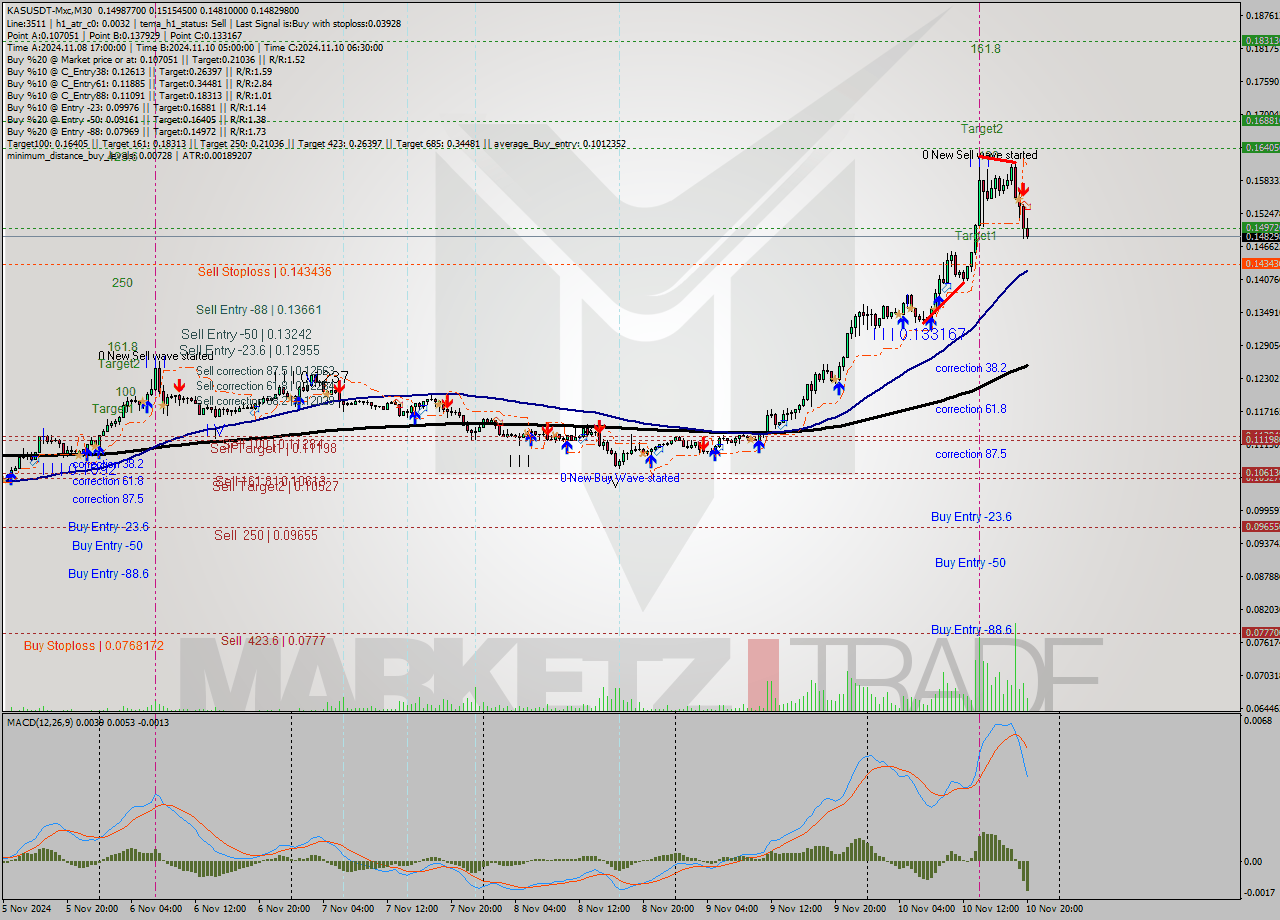Click the '0 New Buy Wave started' label
This screenshot has height=920, width=1280.
619,478
